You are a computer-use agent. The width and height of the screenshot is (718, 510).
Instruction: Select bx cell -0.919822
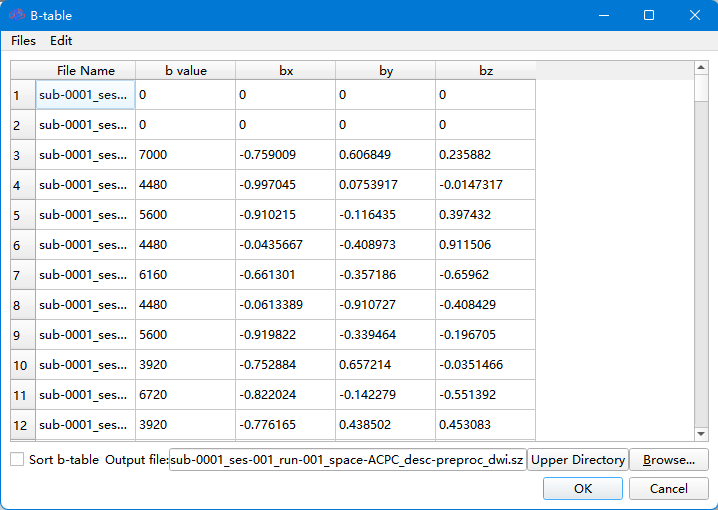coord(286,335)
